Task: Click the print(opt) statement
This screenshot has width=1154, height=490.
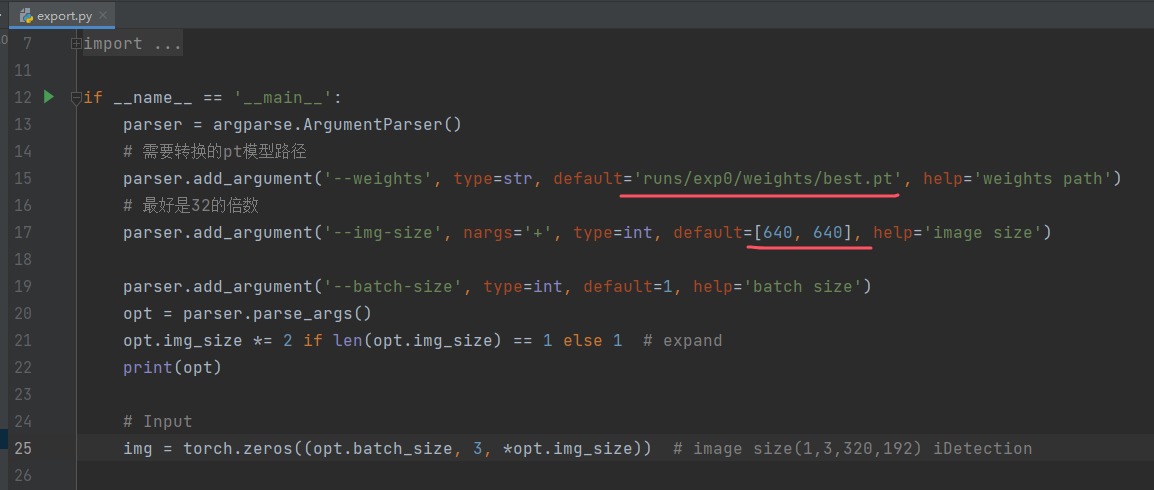Action: click(172, 367)
